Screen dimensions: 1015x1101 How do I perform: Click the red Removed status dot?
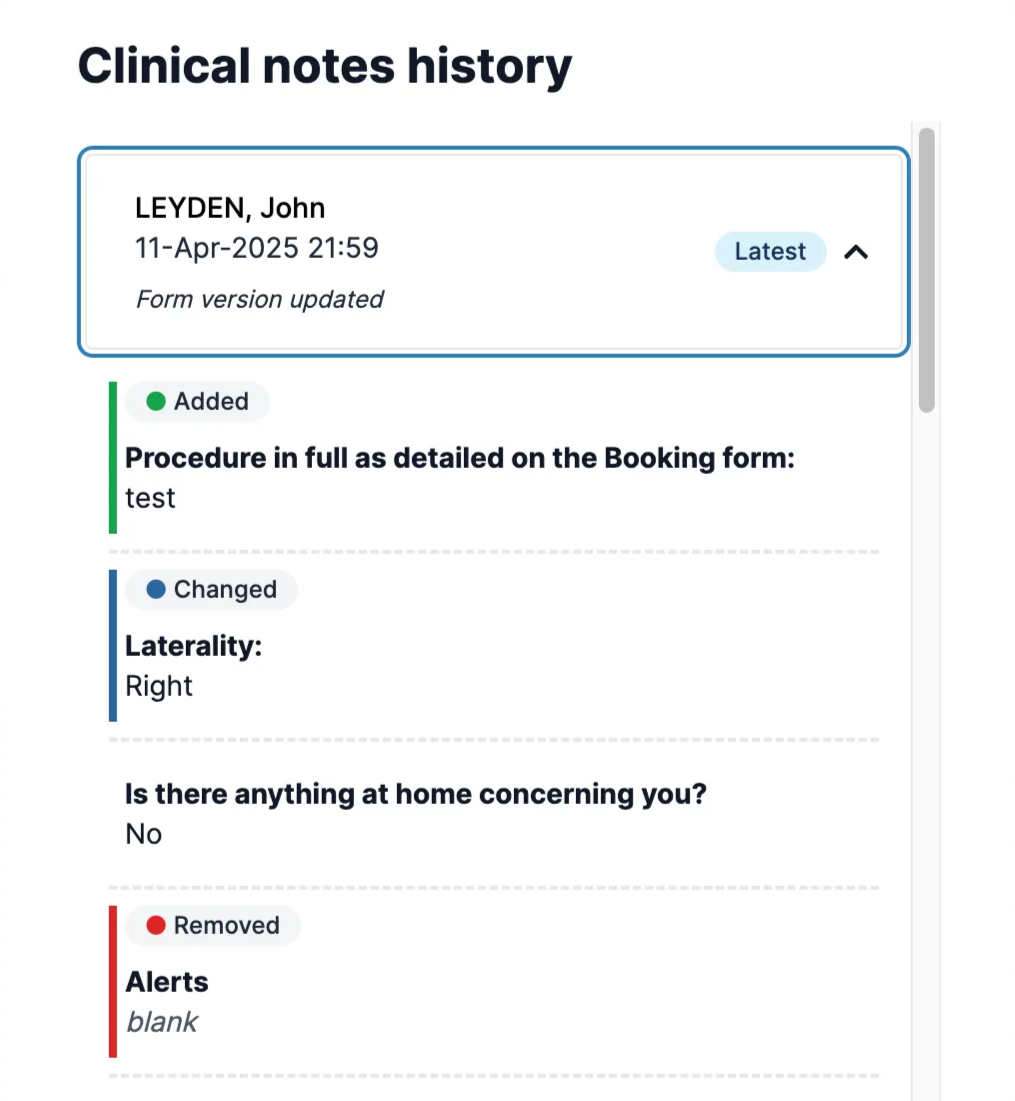[x=156, y=925]
